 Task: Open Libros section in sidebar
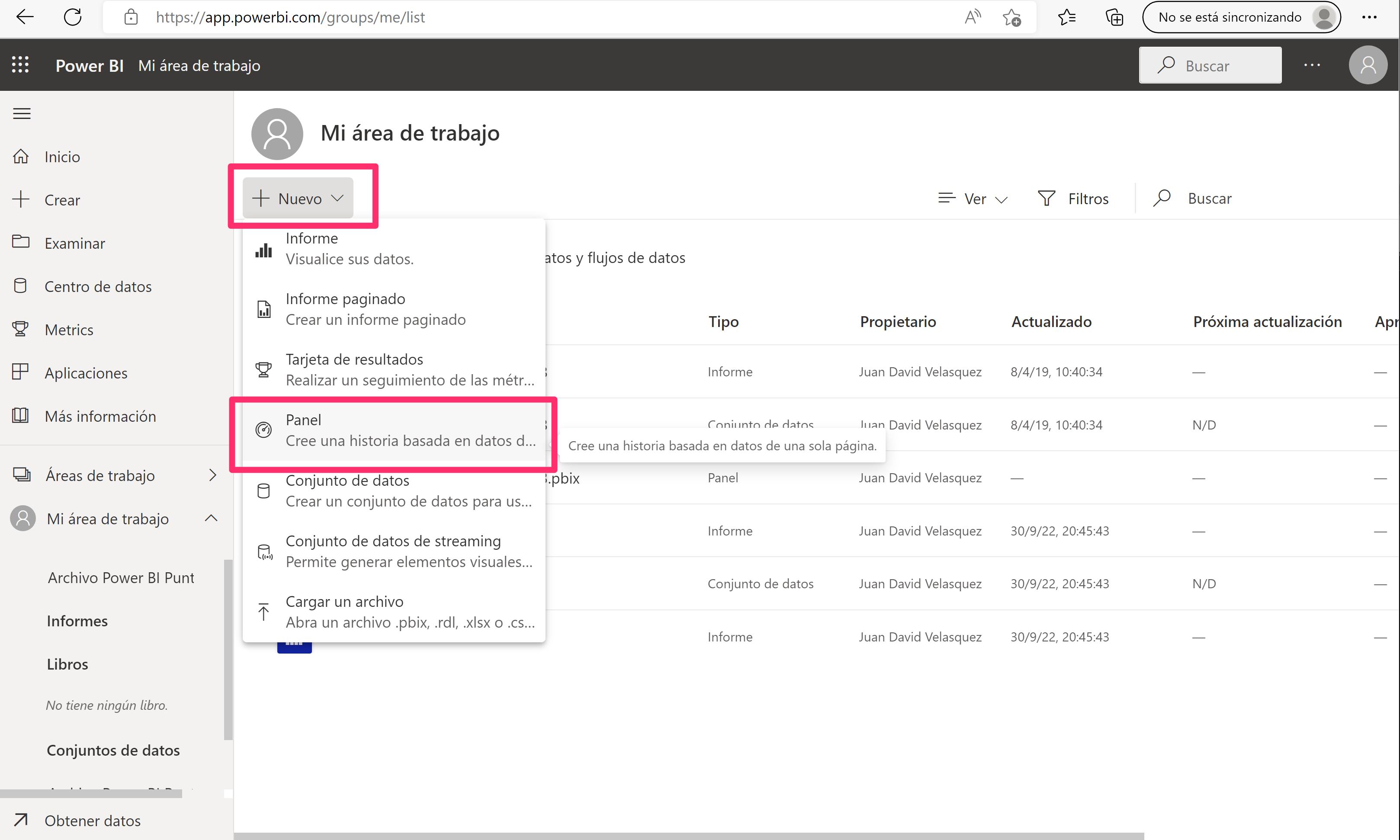coord(67,664)
